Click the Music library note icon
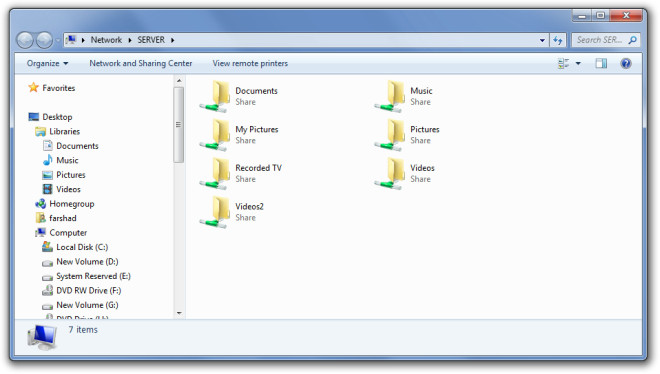 pos(48,160)
